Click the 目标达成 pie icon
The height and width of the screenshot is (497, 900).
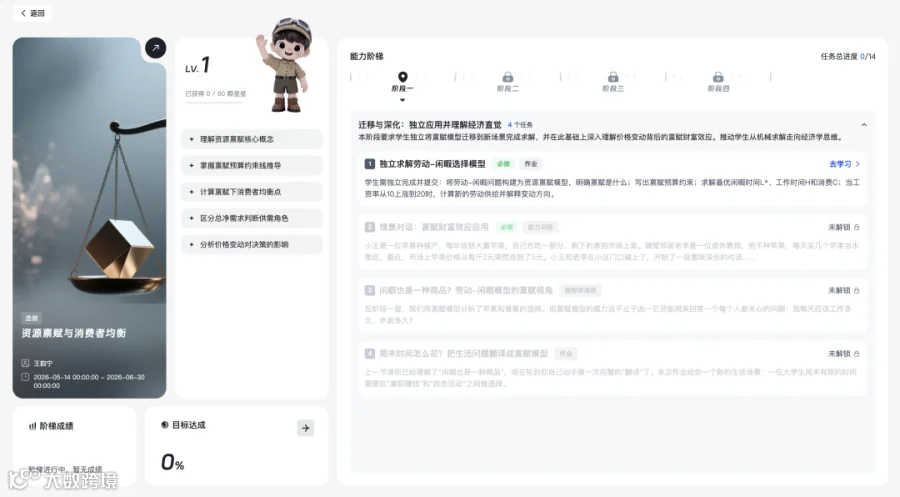tap(165, 425)
